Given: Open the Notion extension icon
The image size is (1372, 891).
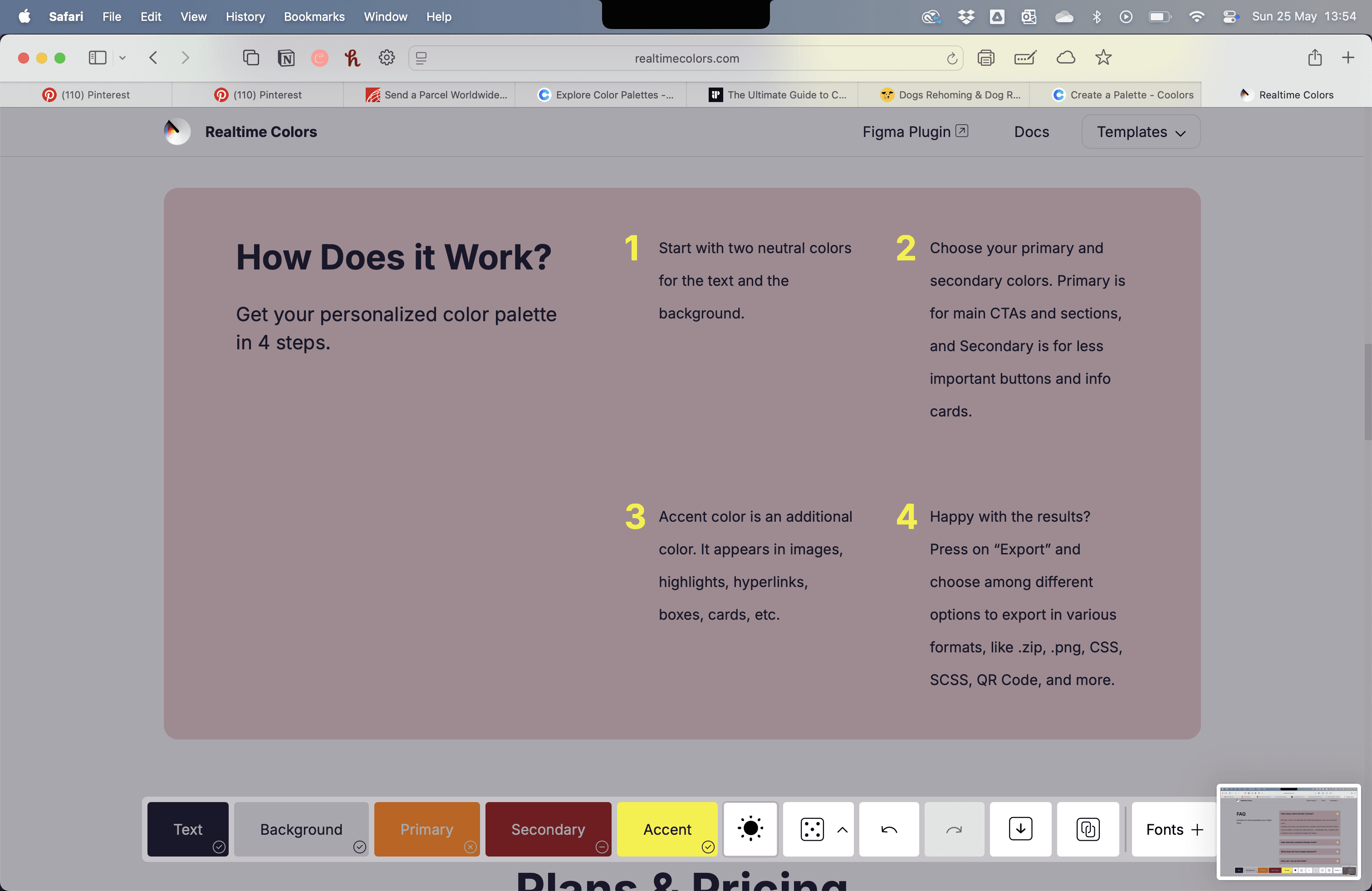Looking at the screenshot, I should pyautogui.click(x=286, y=58).
